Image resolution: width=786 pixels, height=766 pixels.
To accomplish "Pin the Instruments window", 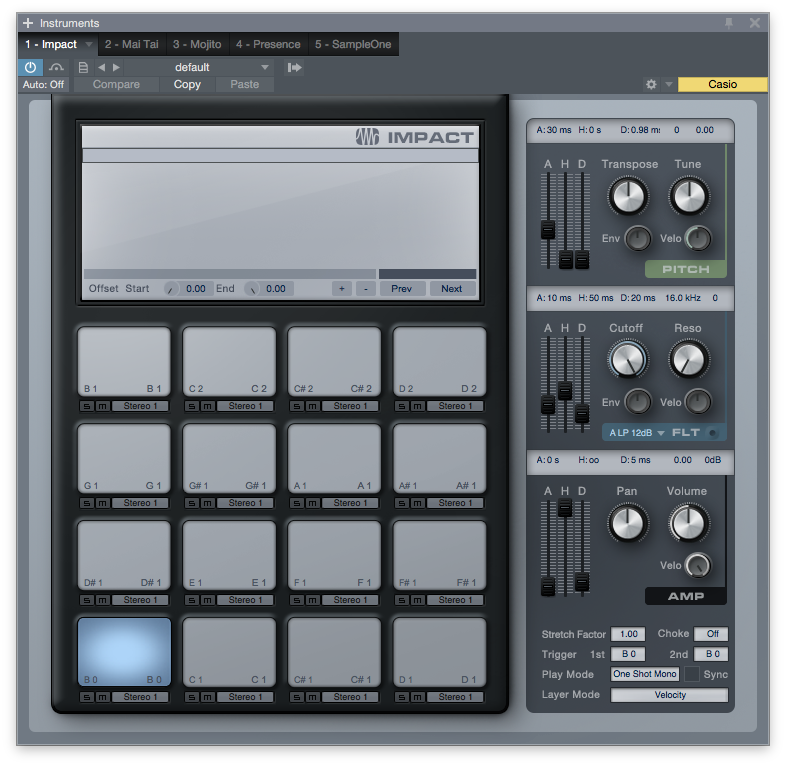I will point(728,22).
